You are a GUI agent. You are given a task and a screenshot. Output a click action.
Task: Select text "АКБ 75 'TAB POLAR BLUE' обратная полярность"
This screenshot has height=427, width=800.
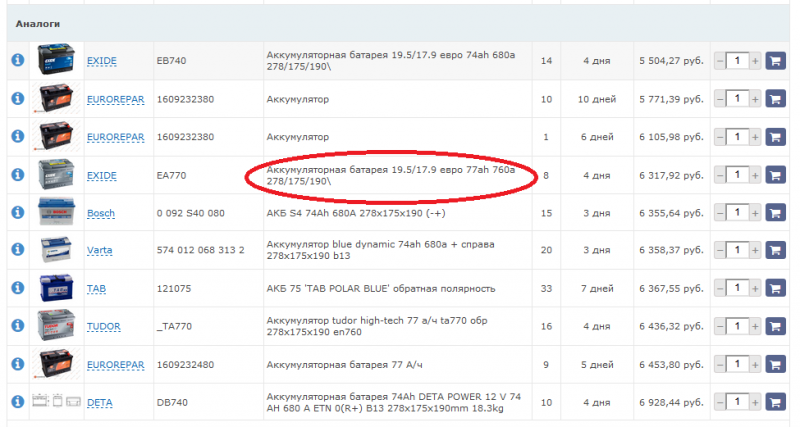[x=381, y=289]
